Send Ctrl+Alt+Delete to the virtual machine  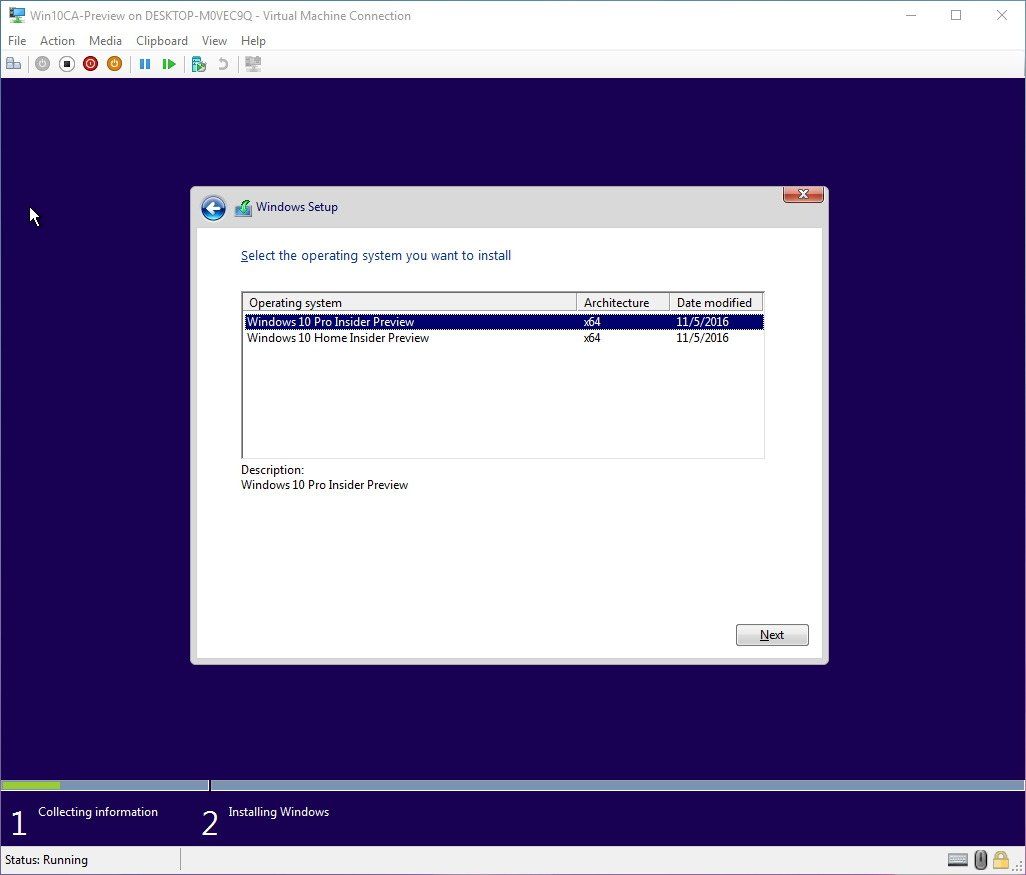(14, 63)
